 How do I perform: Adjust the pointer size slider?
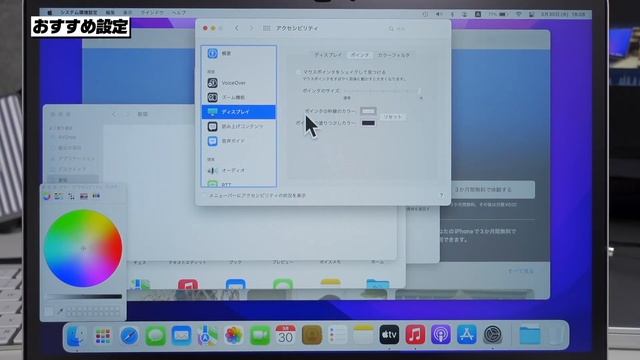tap(382, 91)
